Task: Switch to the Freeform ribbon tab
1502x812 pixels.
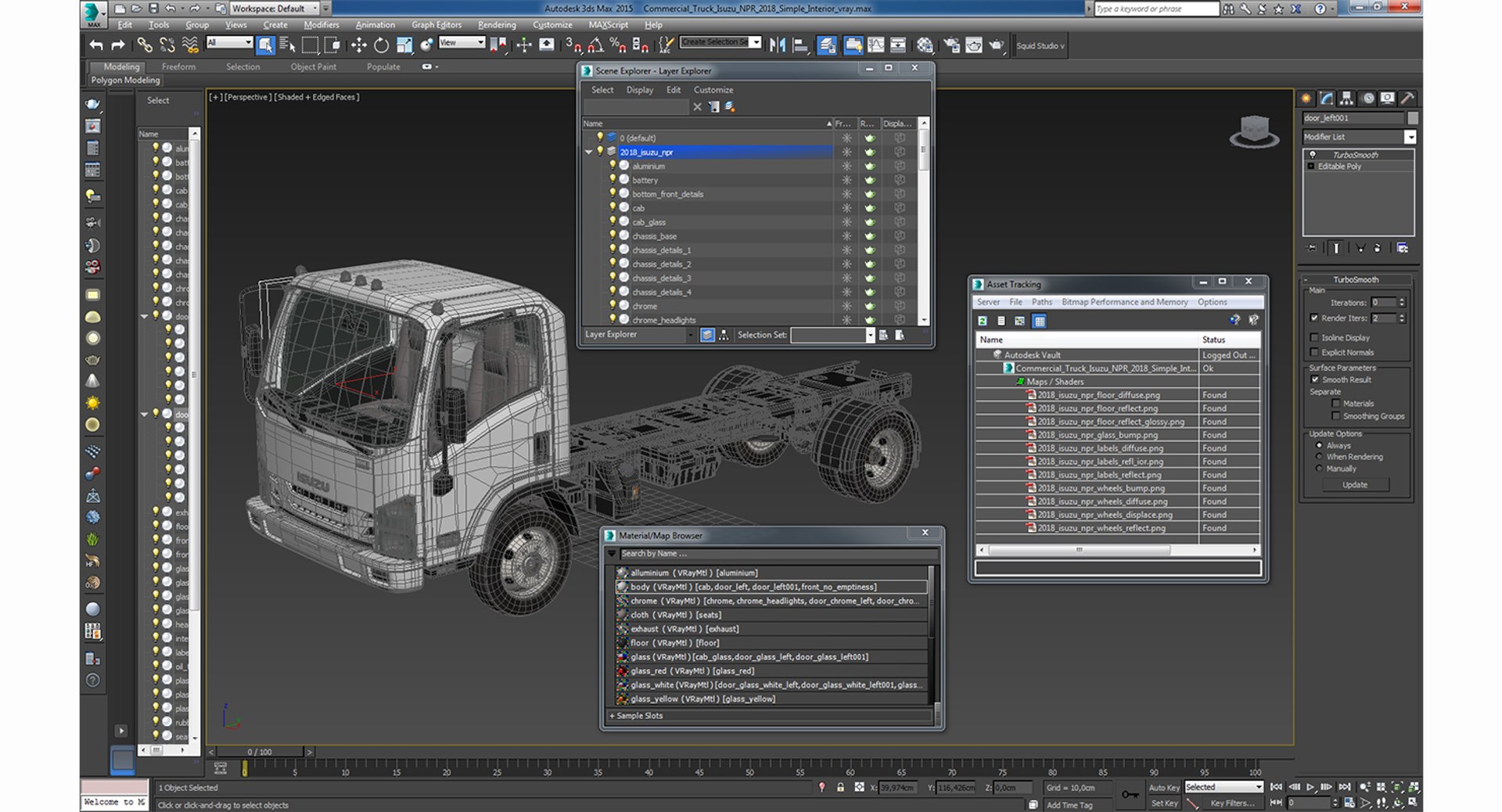Action: (x=178, y=67)
